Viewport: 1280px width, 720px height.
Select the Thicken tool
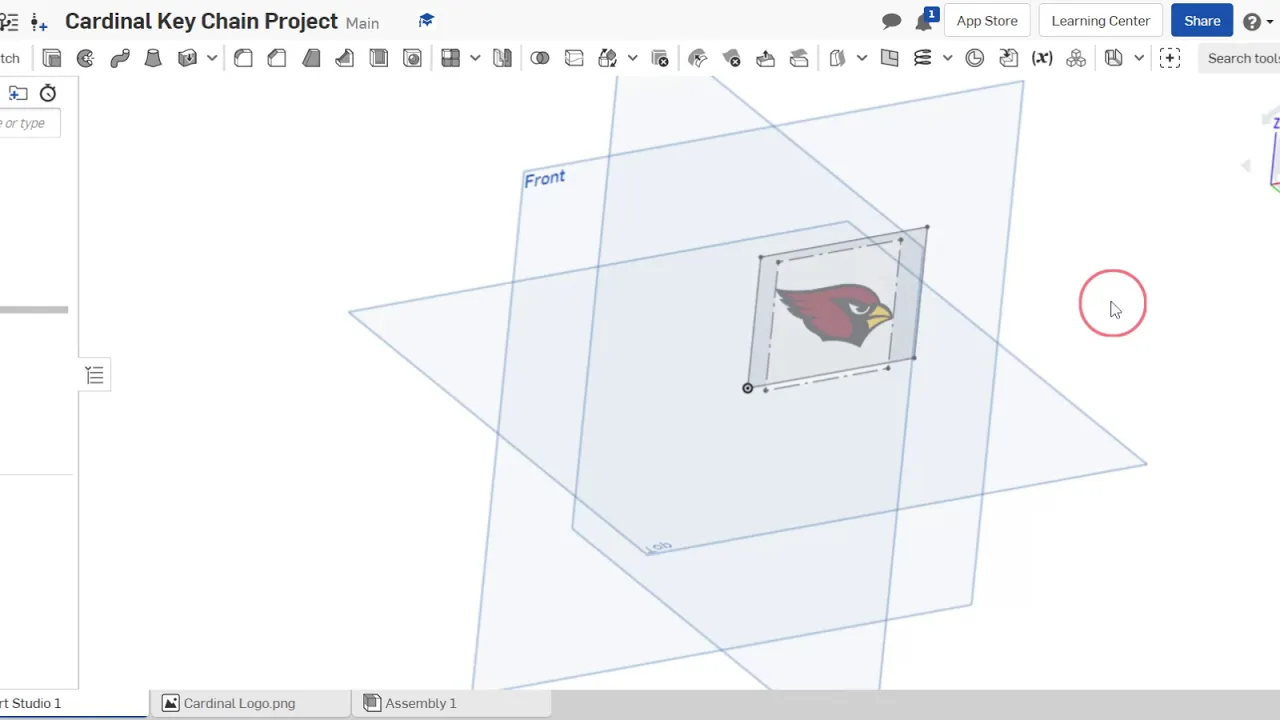pos(187,58)
